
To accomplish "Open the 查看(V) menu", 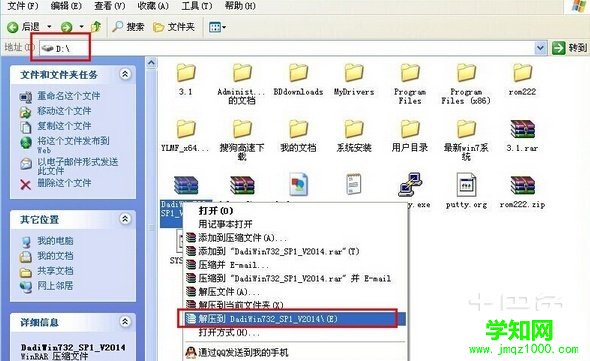I will [109, 6].
